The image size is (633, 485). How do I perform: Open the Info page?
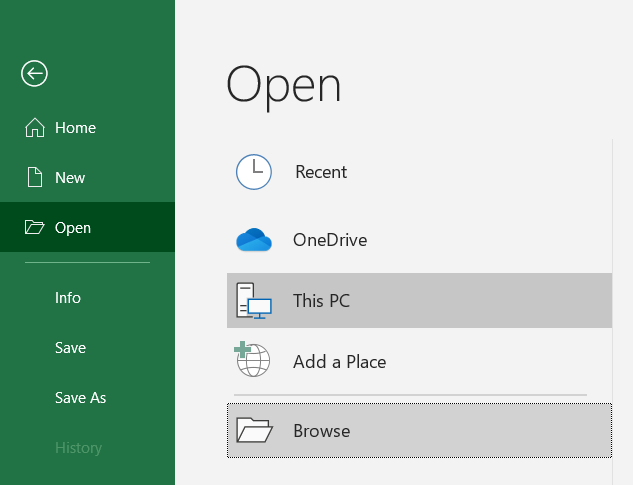pyautogui.click(x=68, y=298)
